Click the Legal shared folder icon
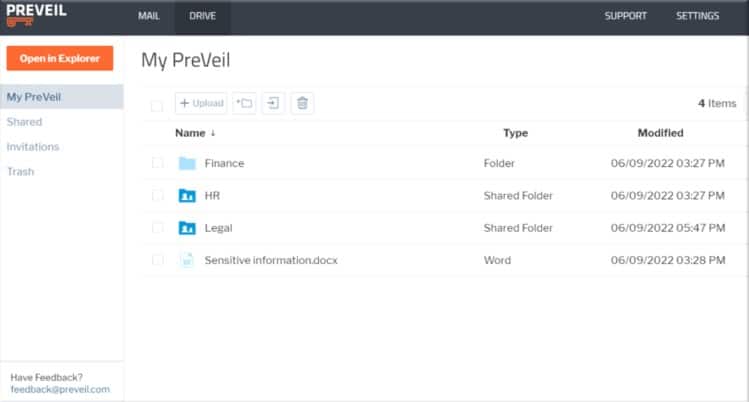This screenshot has width=749, height=402. [x=187, y=228]
